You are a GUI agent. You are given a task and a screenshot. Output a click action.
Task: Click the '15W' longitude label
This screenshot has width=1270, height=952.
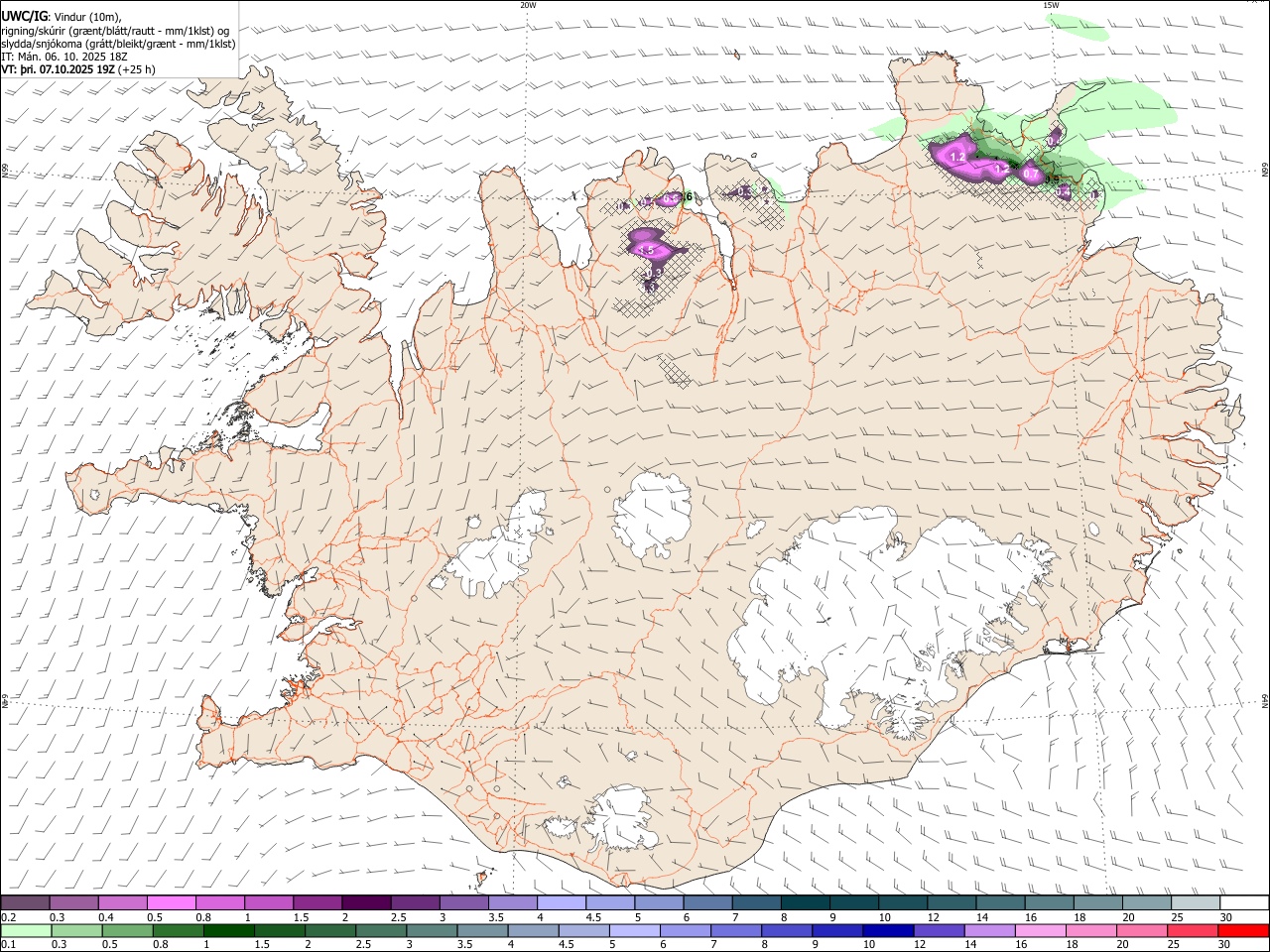tap(1051, 5)
